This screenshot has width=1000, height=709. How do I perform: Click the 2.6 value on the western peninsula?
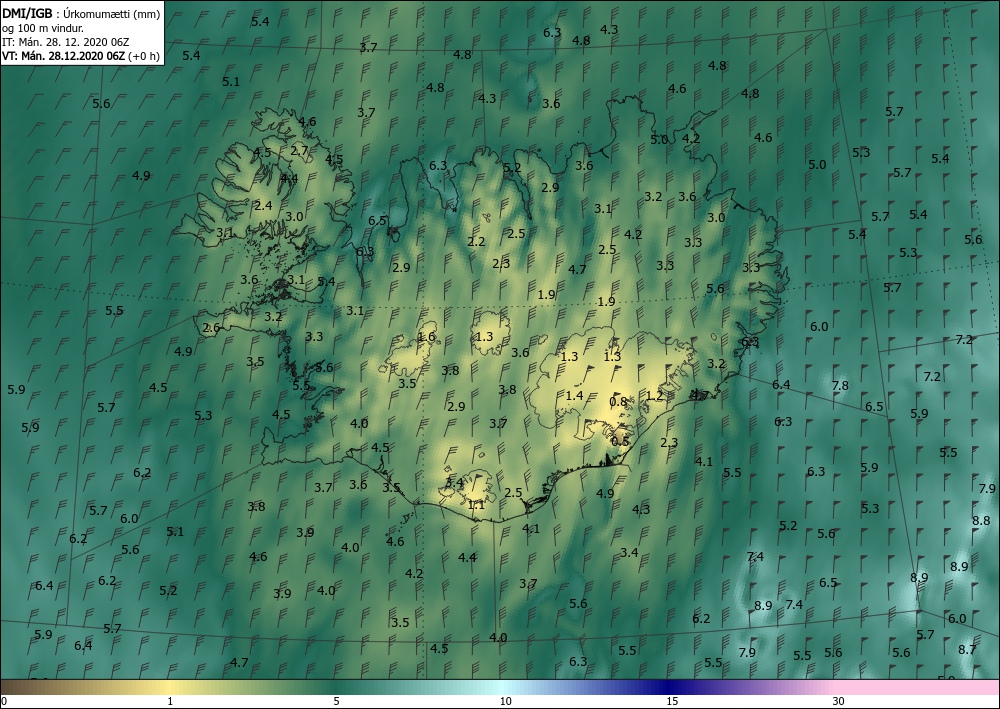[211, 328]
